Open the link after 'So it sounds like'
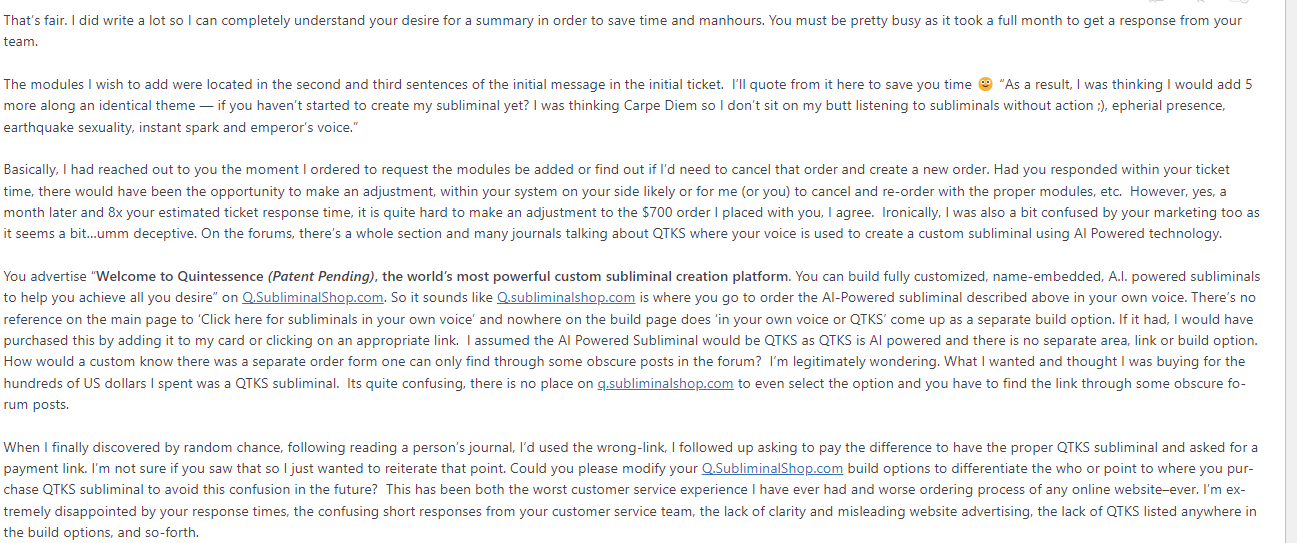Image resolution: width=1297 pixels, height=543 pixels. tap(566, 297)
